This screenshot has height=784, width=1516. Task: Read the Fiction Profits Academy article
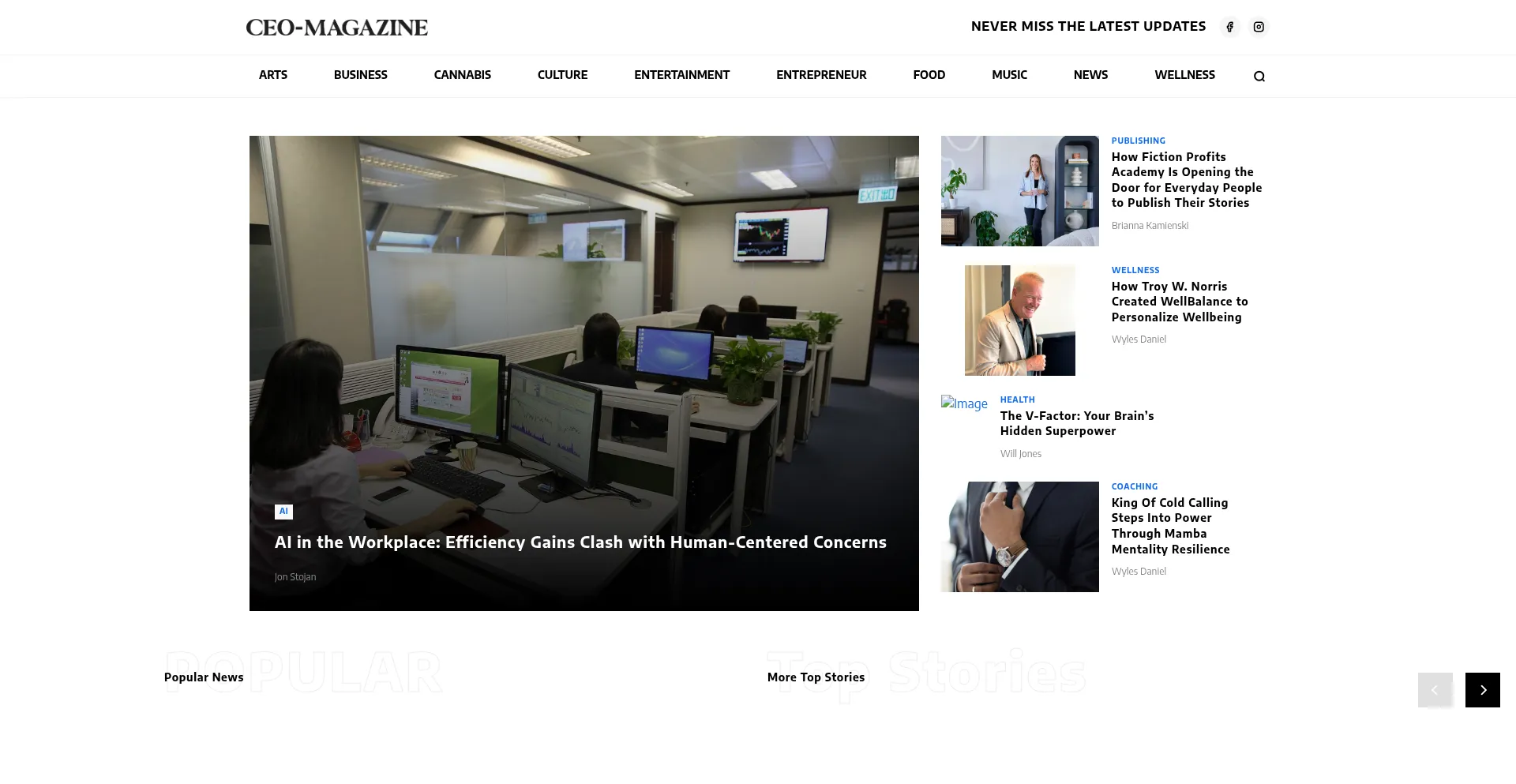point(1186,180)
